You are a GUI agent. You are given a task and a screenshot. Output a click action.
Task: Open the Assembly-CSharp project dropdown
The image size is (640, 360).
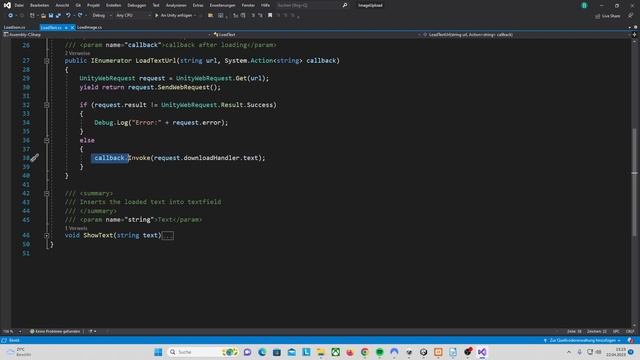(107, 35)
